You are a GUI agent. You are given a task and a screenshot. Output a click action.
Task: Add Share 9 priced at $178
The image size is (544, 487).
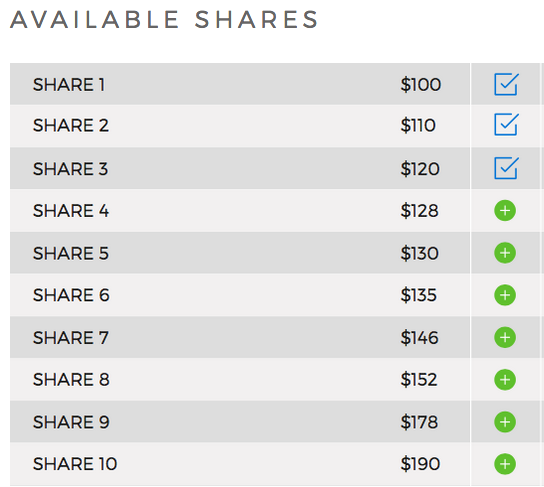pyautogui.click(x=505, y=422)
